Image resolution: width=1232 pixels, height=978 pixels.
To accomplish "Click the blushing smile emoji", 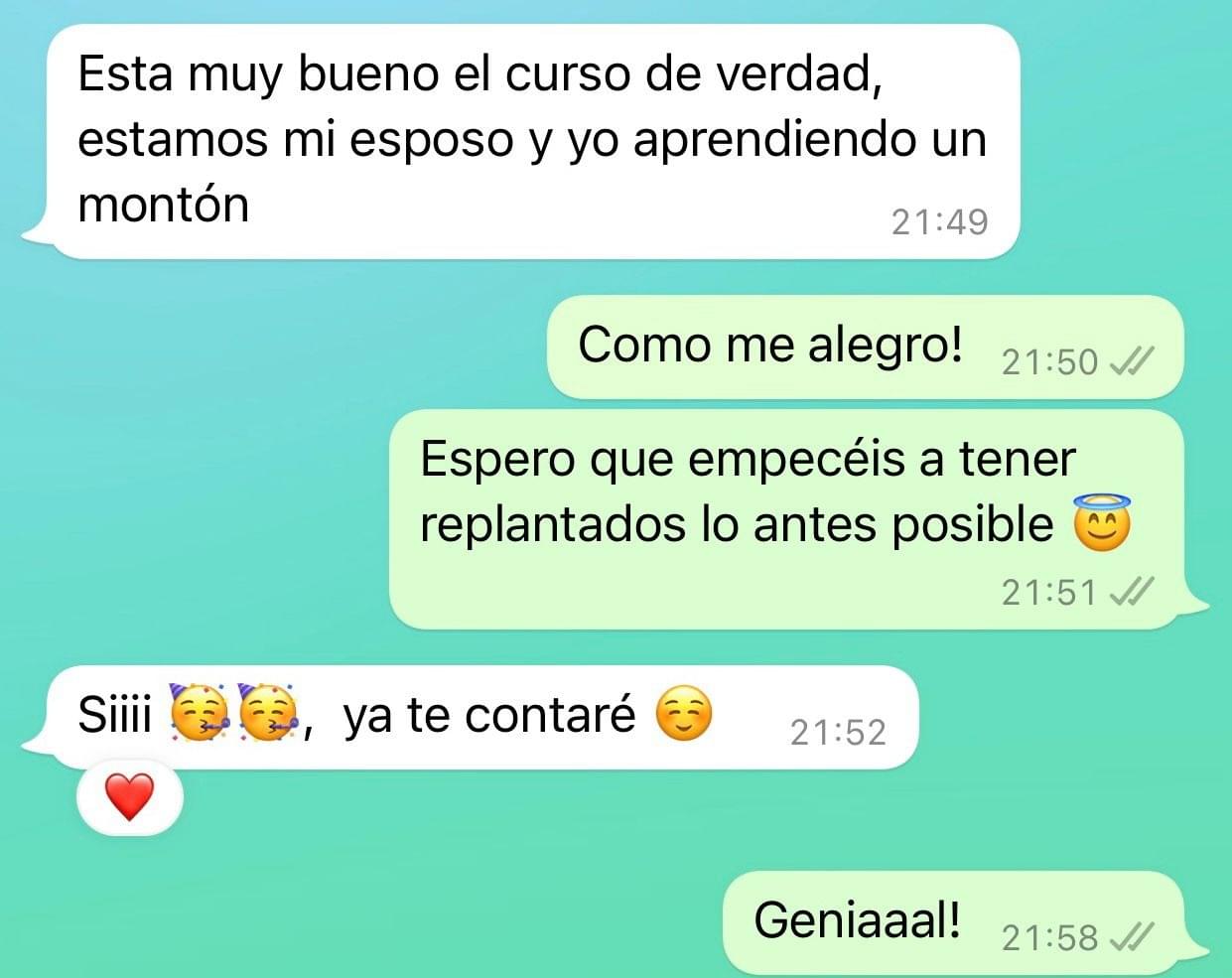I will (x=684, y=714).
